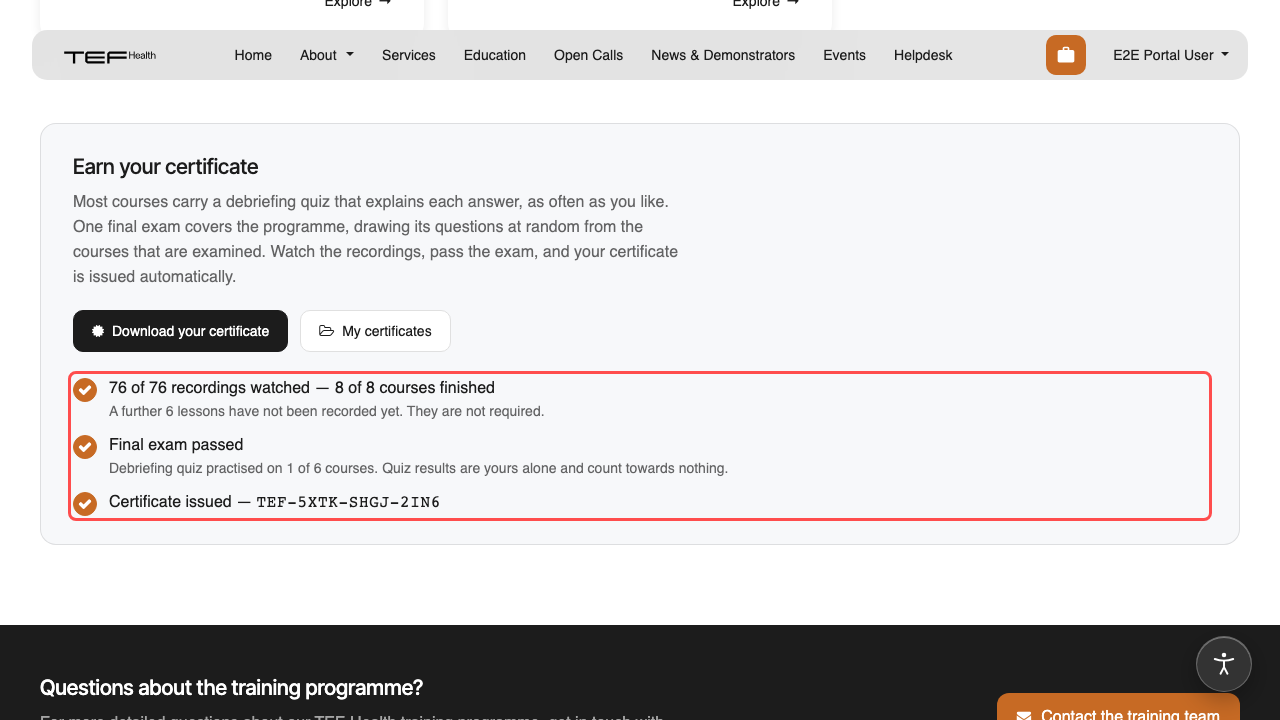Click the checkmark icon beside Final exam passed
Image resolution: width=1280 pixels, height=720 pixels.
85,446
